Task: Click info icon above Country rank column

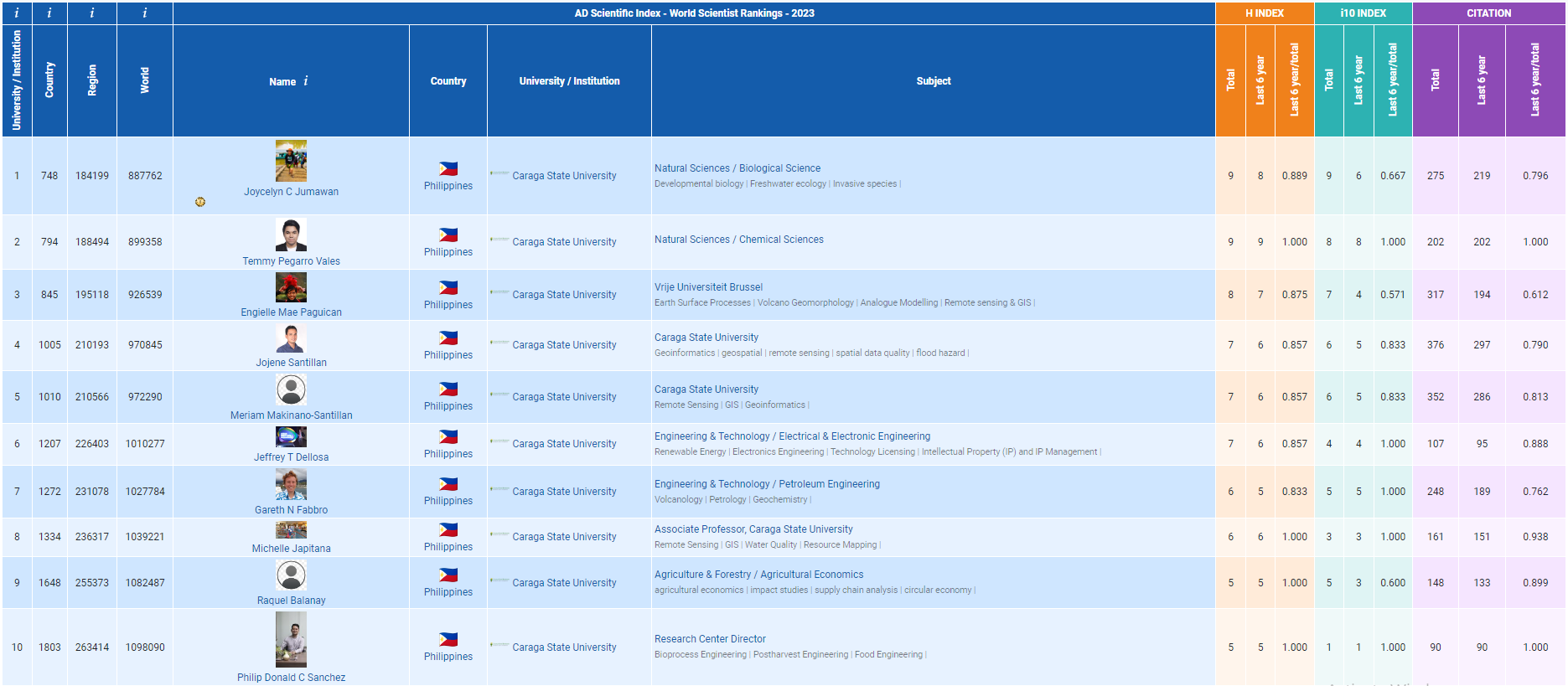Action: click(49, 13)
